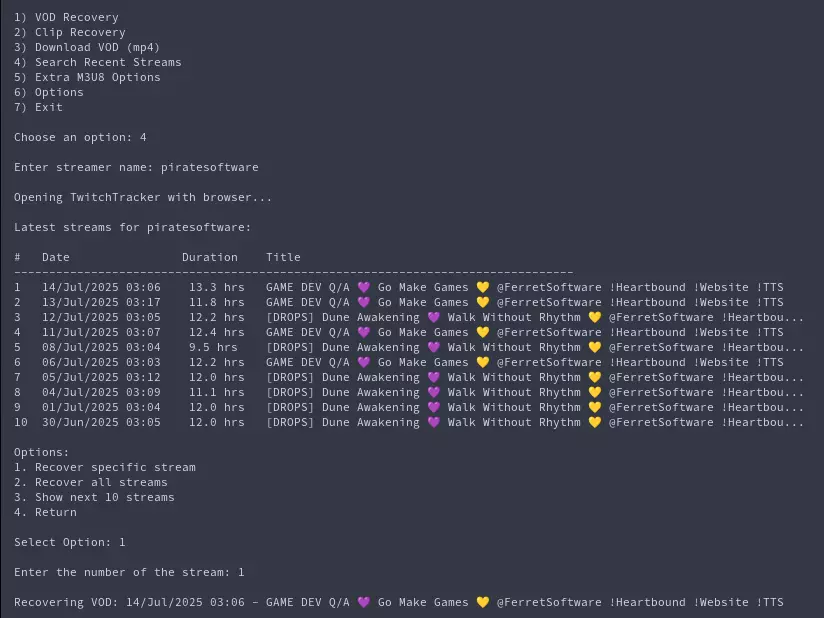The width and height of the screenshot is (824, 618).
Task: Click '3. Show next 10 streams' line
Action: click(94, 498)
